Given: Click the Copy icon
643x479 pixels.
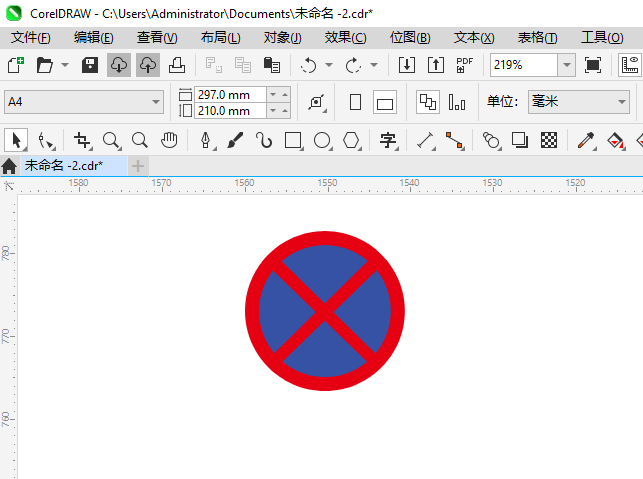Looking at the screenshot, I should pos(243,65).
